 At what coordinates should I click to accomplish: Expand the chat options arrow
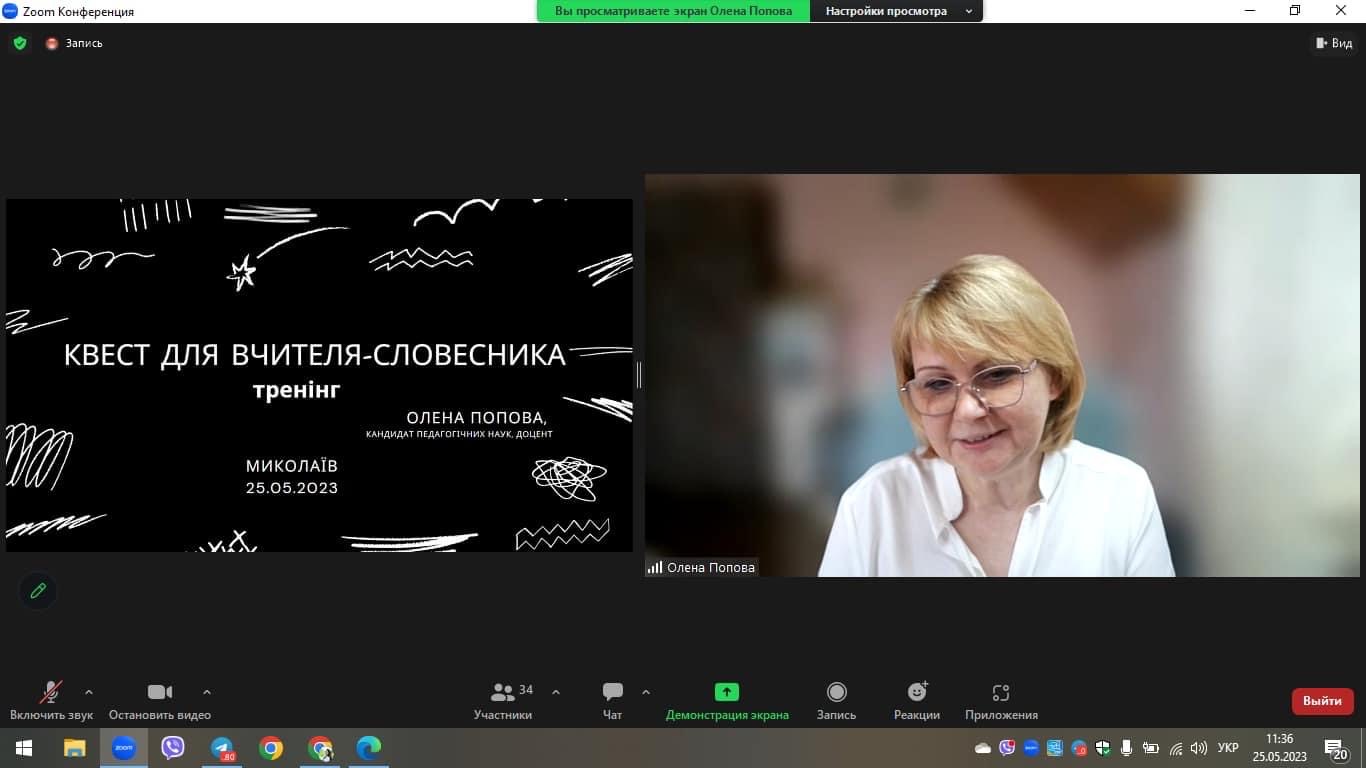click(x=646, y=692)
